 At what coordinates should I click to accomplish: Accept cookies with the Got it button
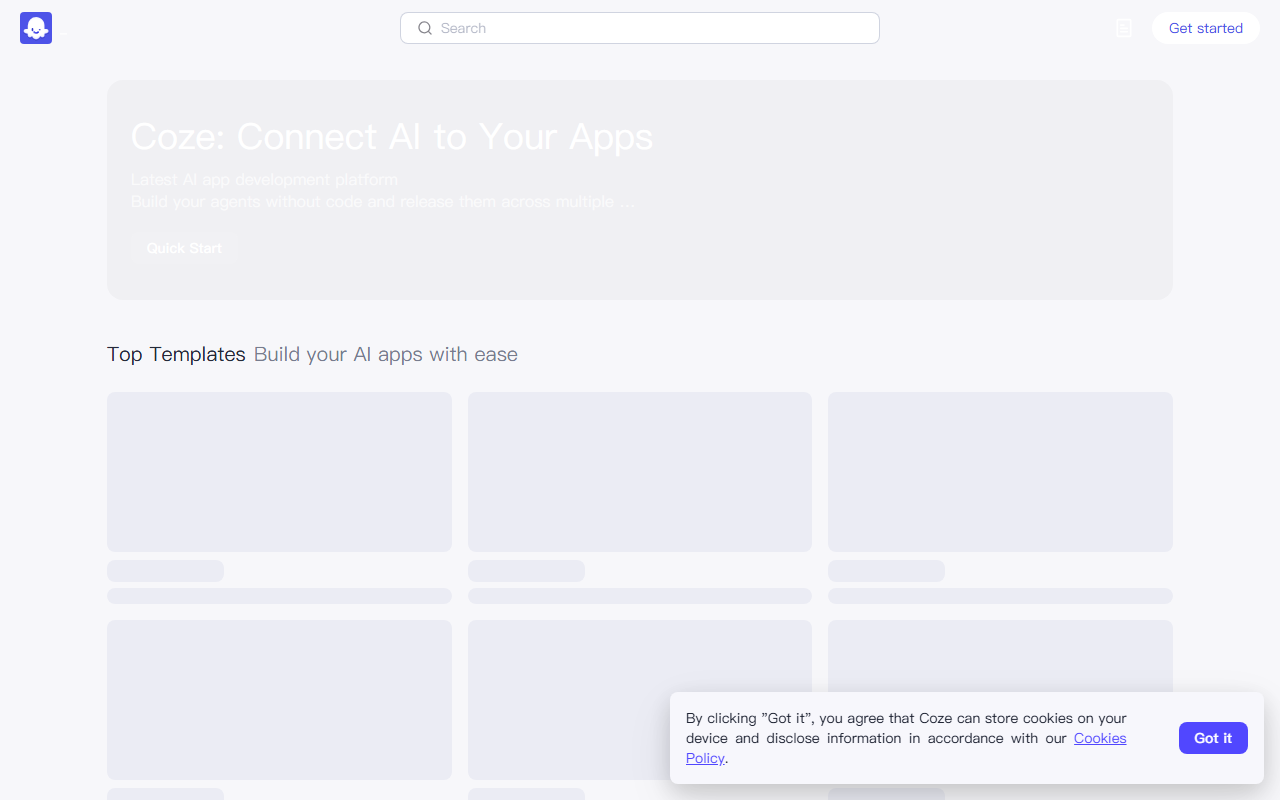tap(1213, 738)
